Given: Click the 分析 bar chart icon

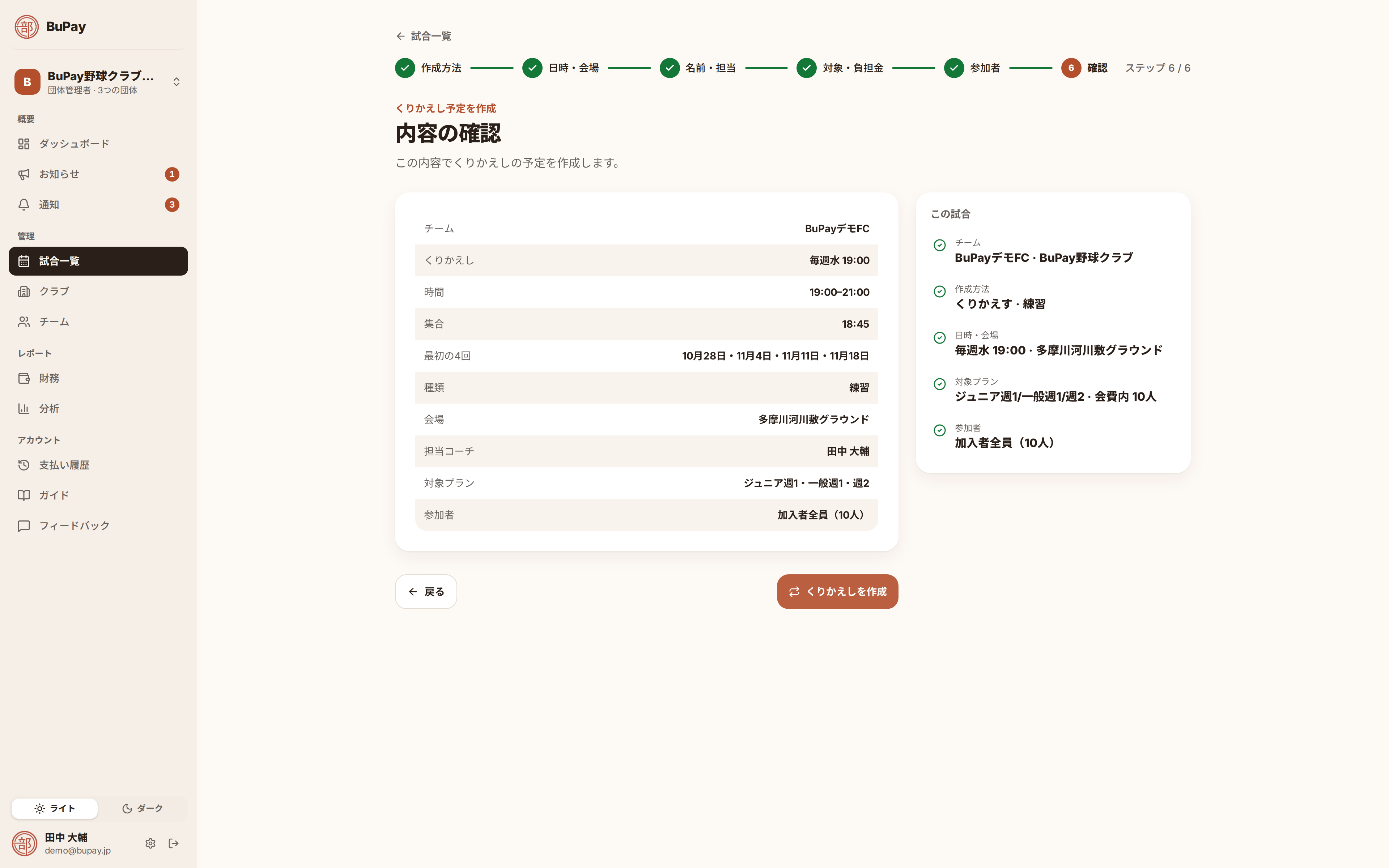Looking at the screenshot, I should [24, 409].
